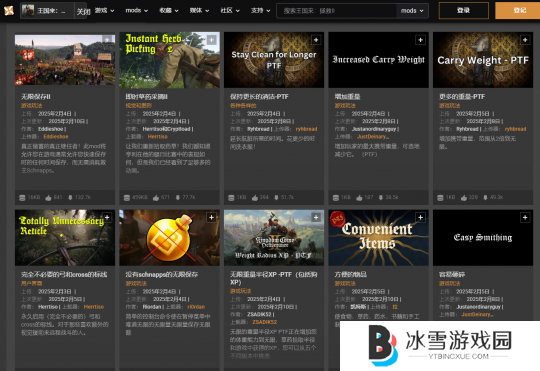Click the ZSADIK52 orange uploader link
The width and height of the screenshot is (540, 371).
[x=264, y=322]
